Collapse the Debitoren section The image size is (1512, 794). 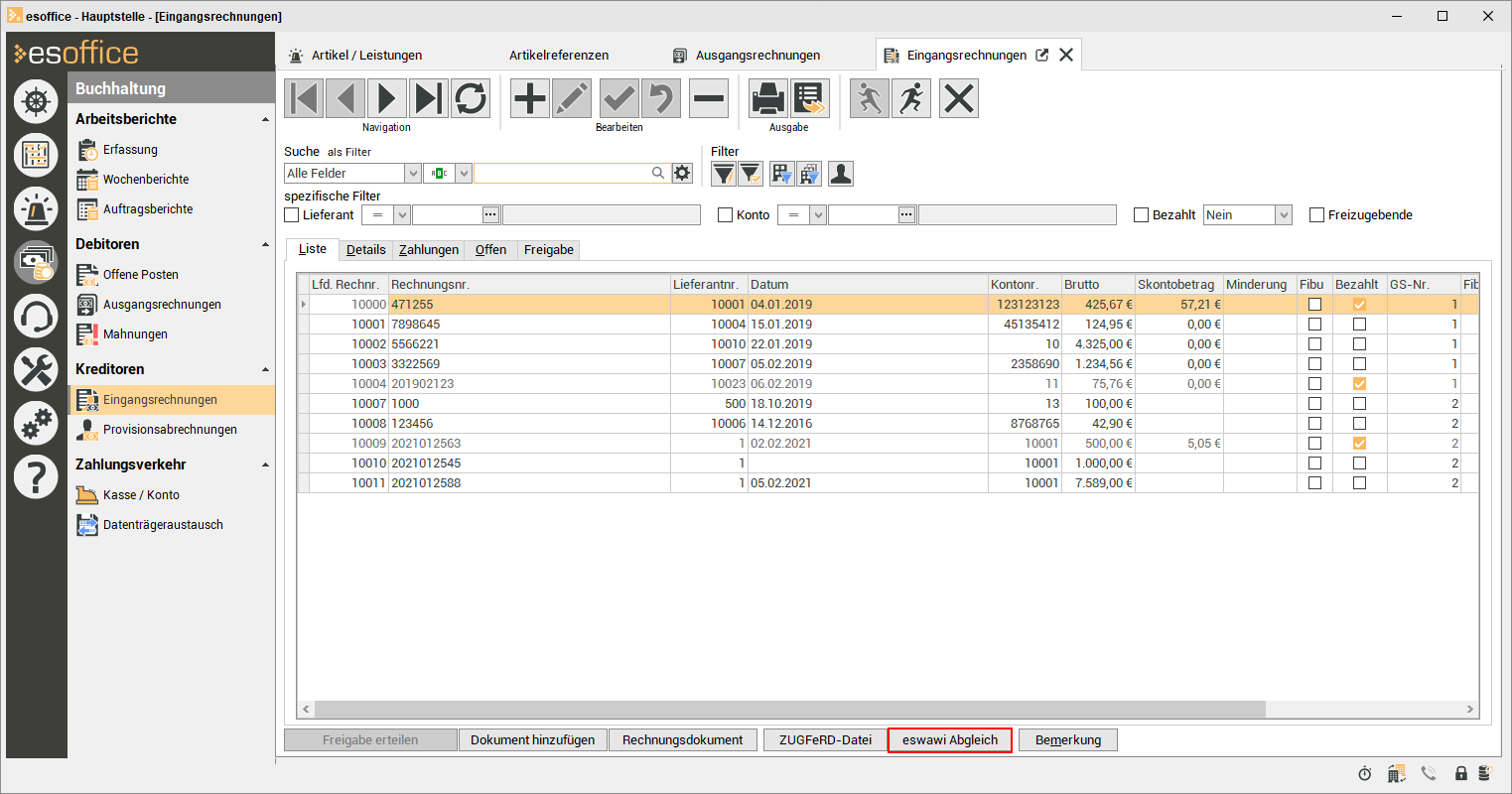[265, 244]
